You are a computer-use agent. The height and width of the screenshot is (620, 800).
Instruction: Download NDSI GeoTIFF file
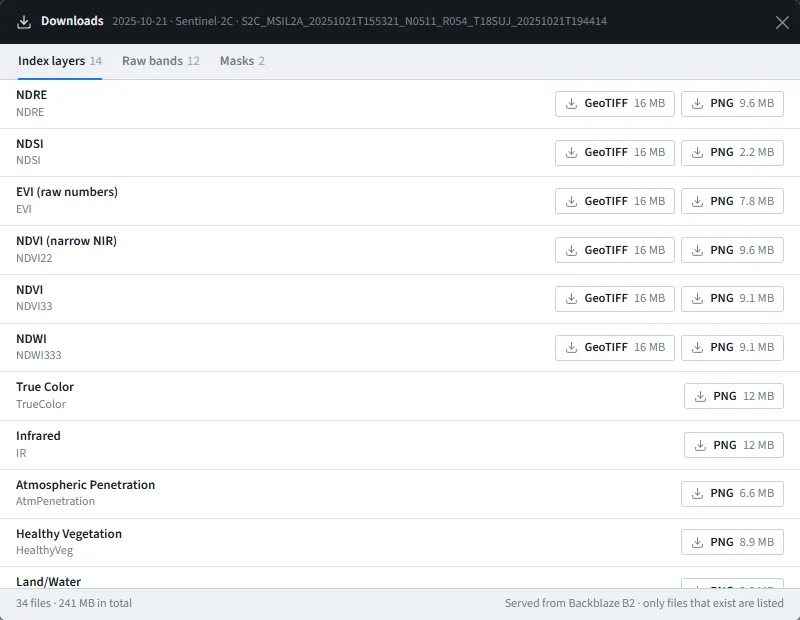click(614, 153)
